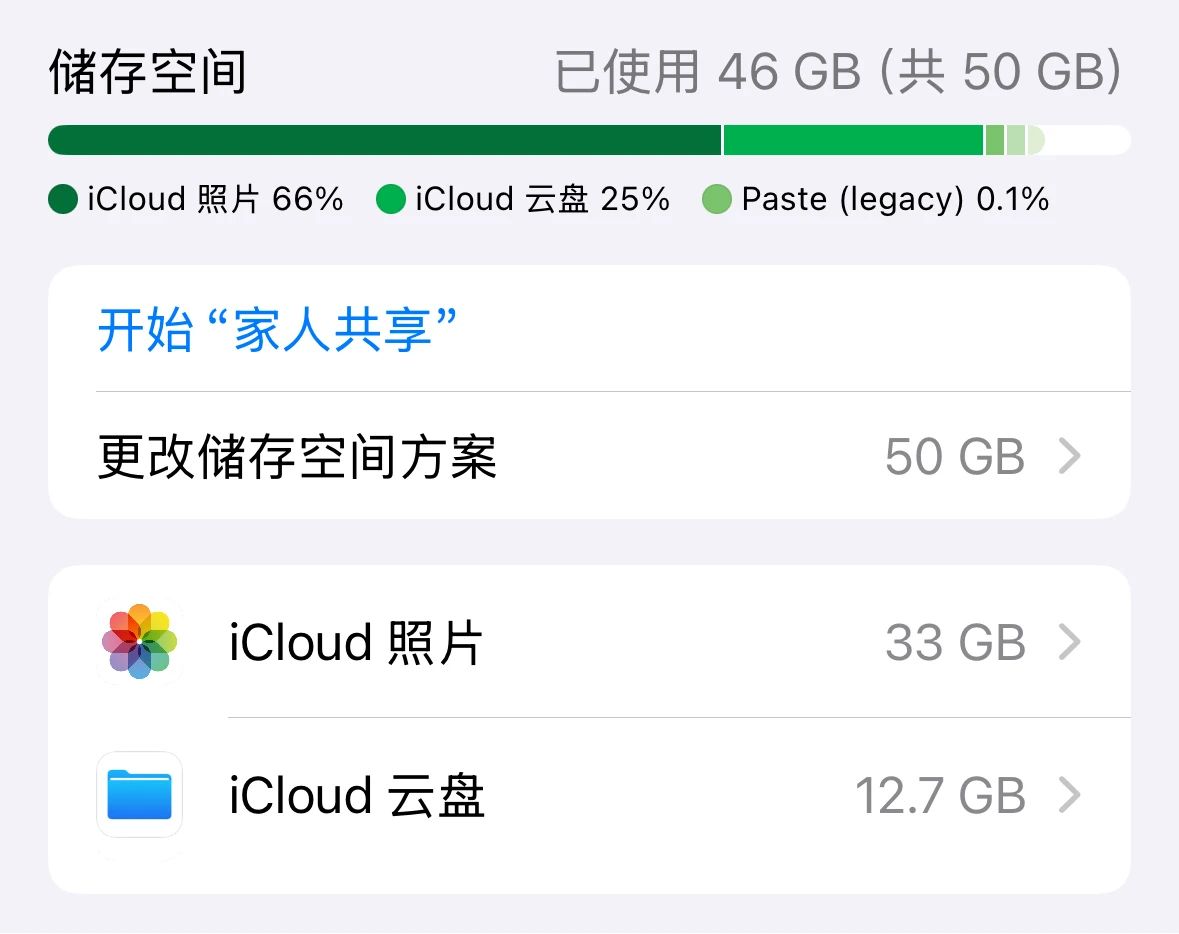
Task: Select the iCloud 云盘 list label
Action: click(x=356, y=795)
